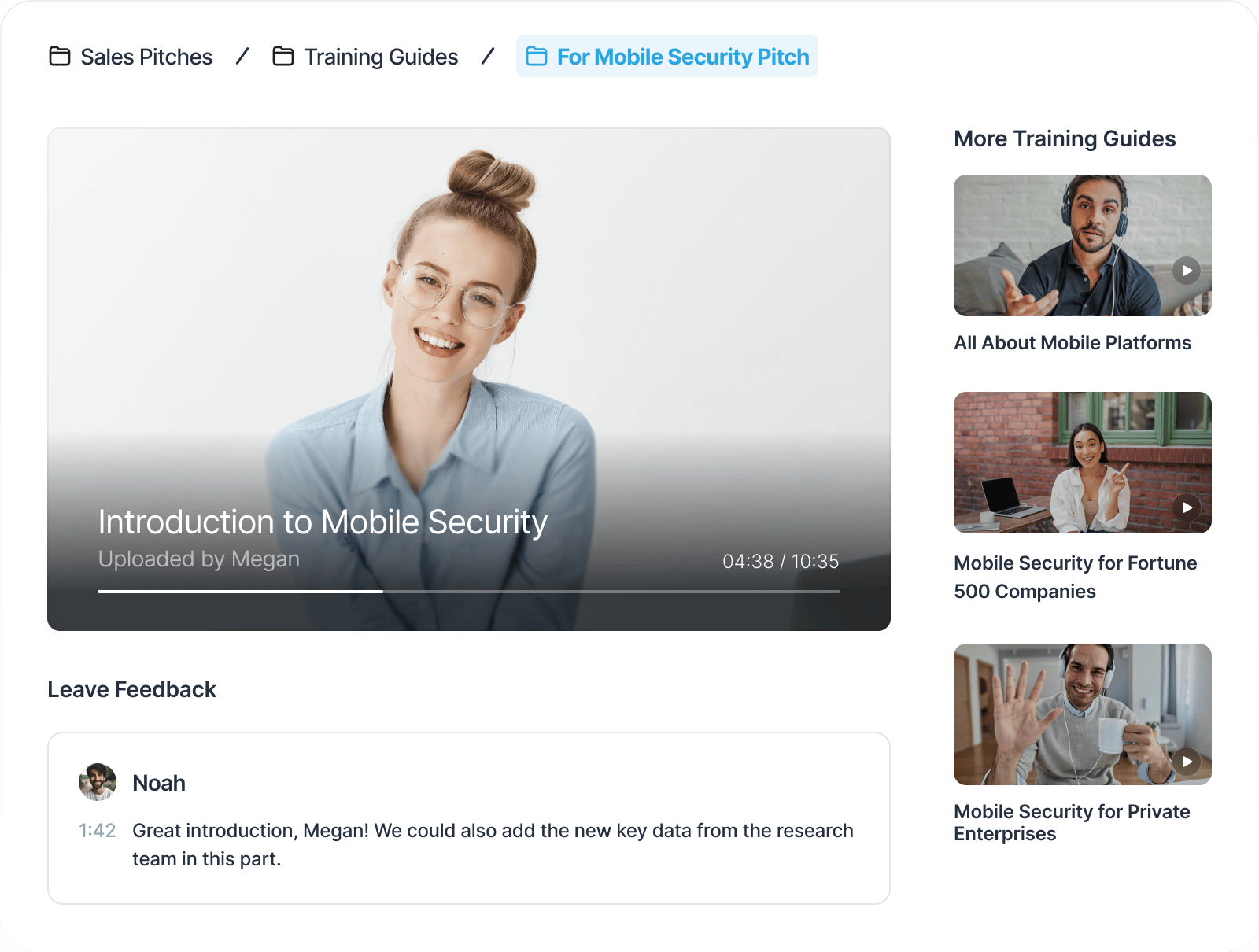
Task: Click the Sales Pitches folder icon
Action: pyautogui.click(x=60, y=57)
